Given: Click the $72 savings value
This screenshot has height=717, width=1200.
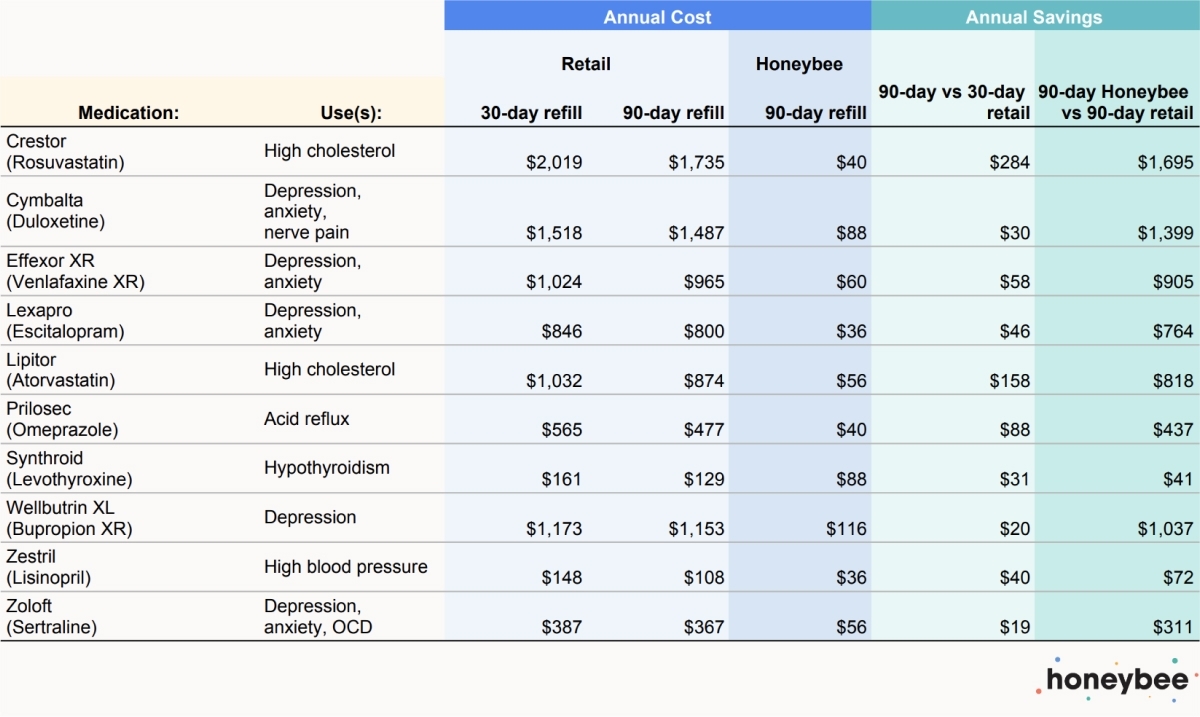Looking at the screenshot, I should click(x=1178, y=578).
